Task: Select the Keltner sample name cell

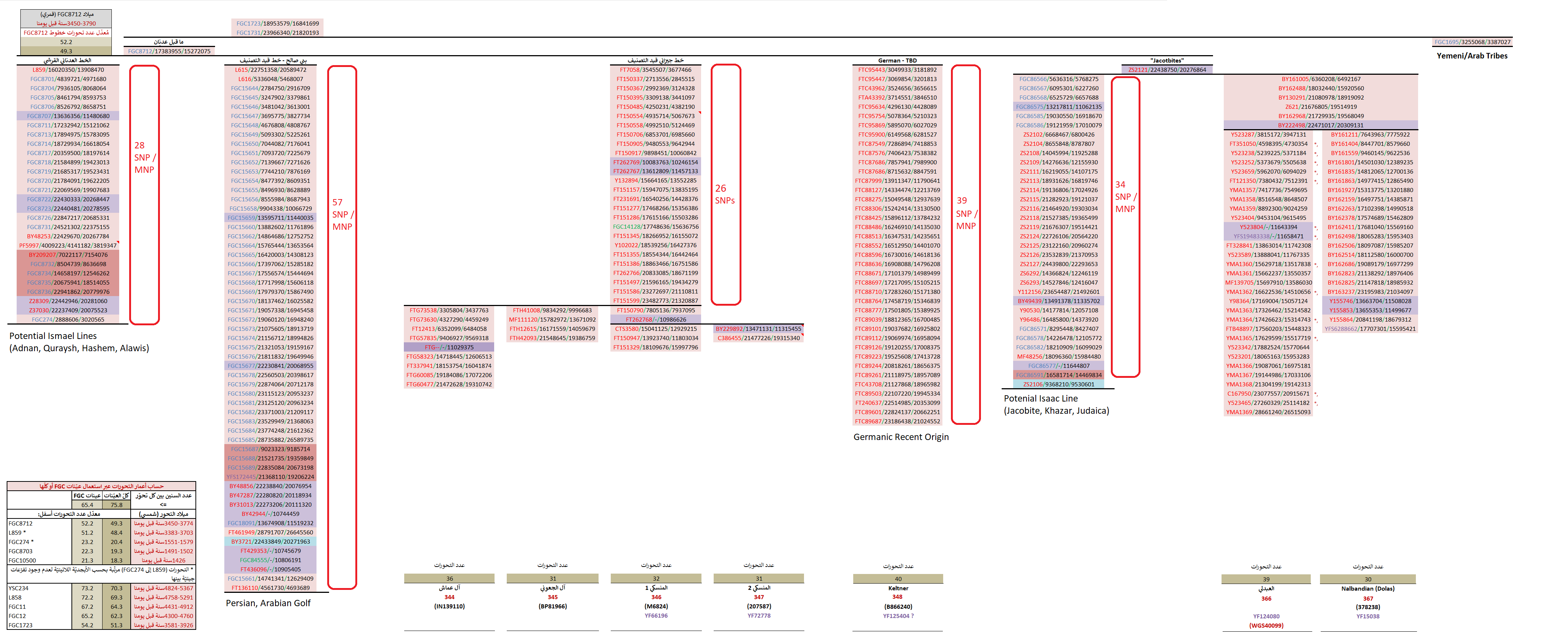Action: coord(898,588)
